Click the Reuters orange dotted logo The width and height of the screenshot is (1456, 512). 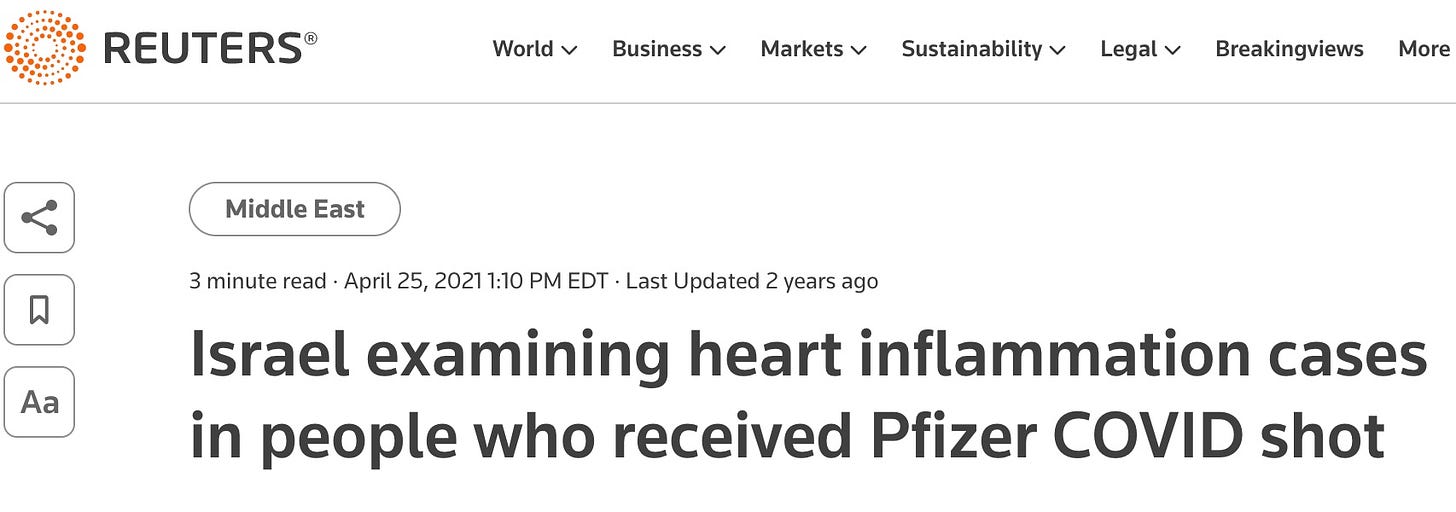click(x=47, y=48)
